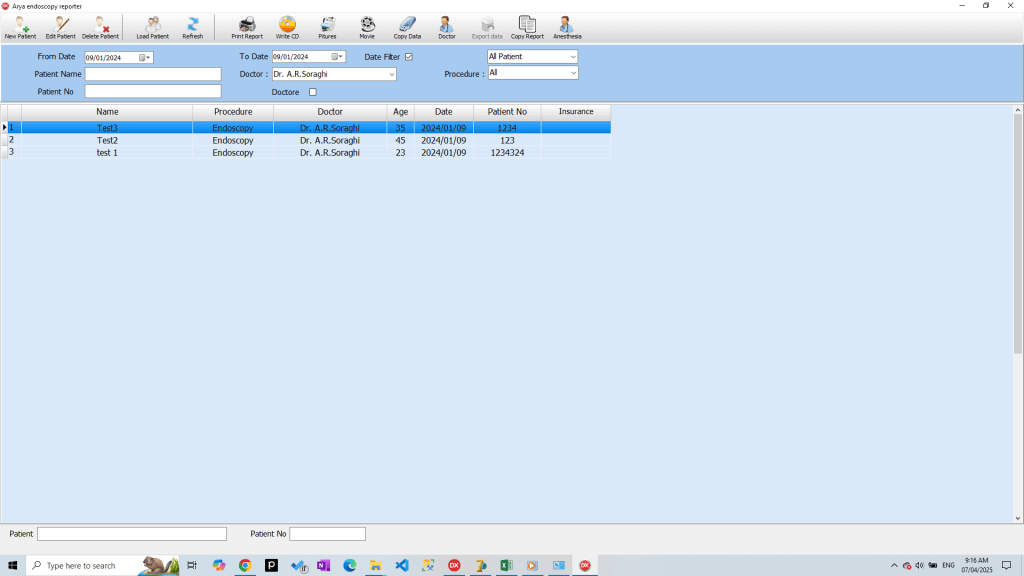
Task: Expand the Doctor dropdown list
Action: pyautogui.click(x=391, y=74)
